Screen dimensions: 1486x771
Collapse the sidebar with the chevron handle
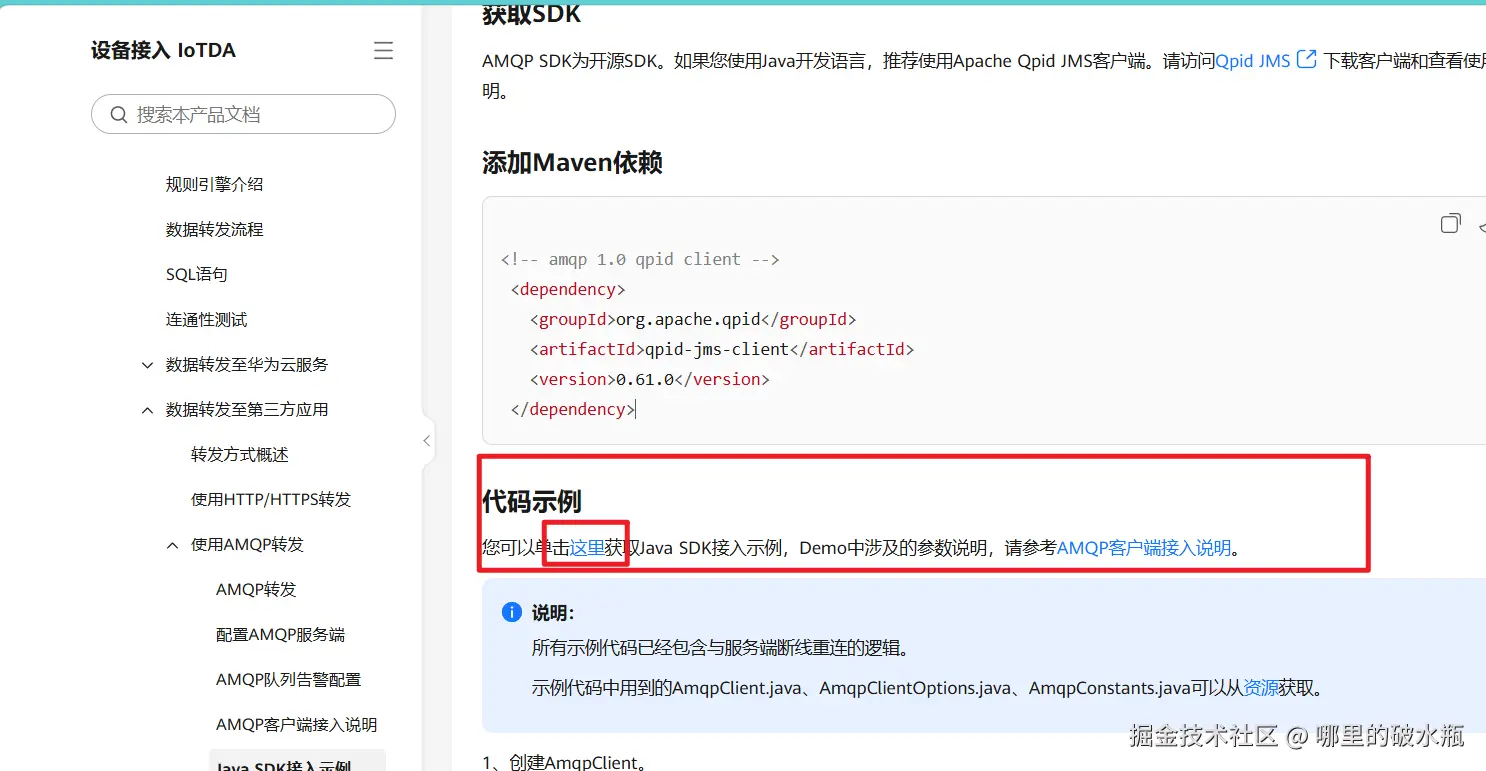click(x=428, y=440)
